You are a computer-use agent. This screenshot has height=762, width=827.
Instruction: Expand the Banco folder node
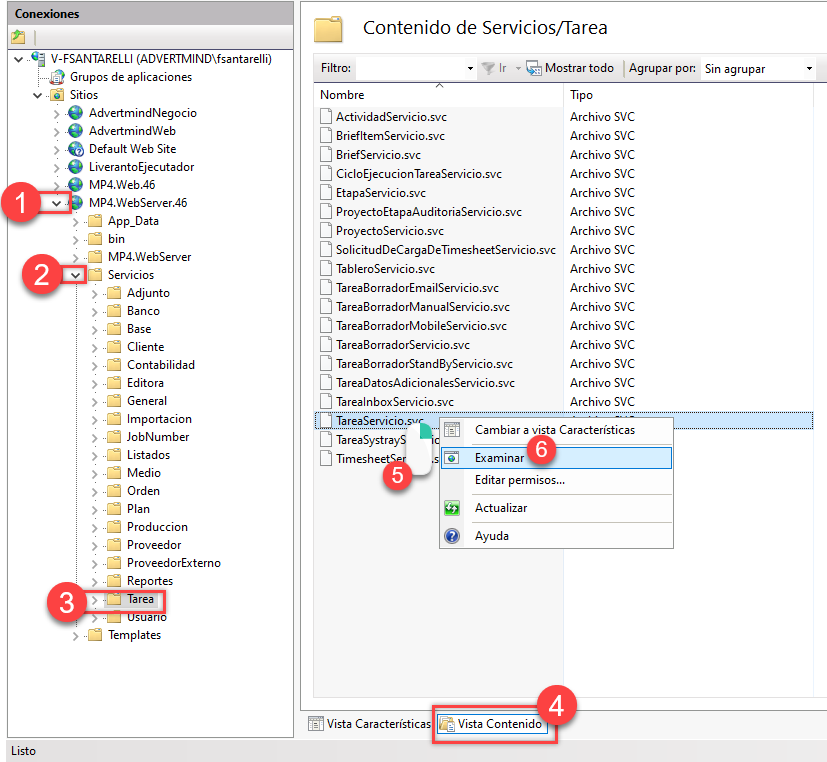tap(94, 312)
